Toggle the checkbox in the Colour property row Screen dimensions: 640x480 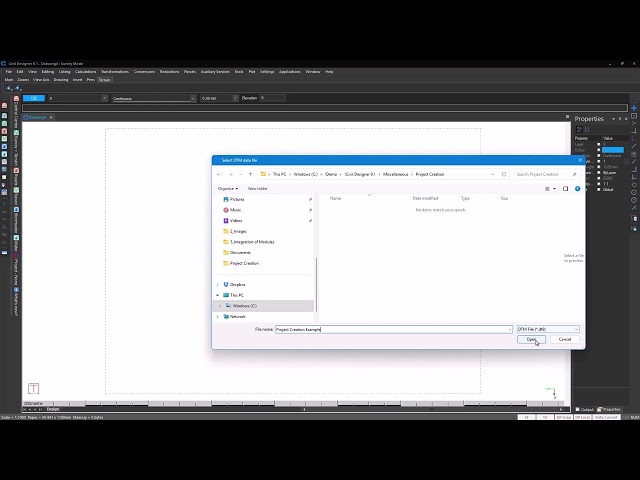tap(599, 150)
